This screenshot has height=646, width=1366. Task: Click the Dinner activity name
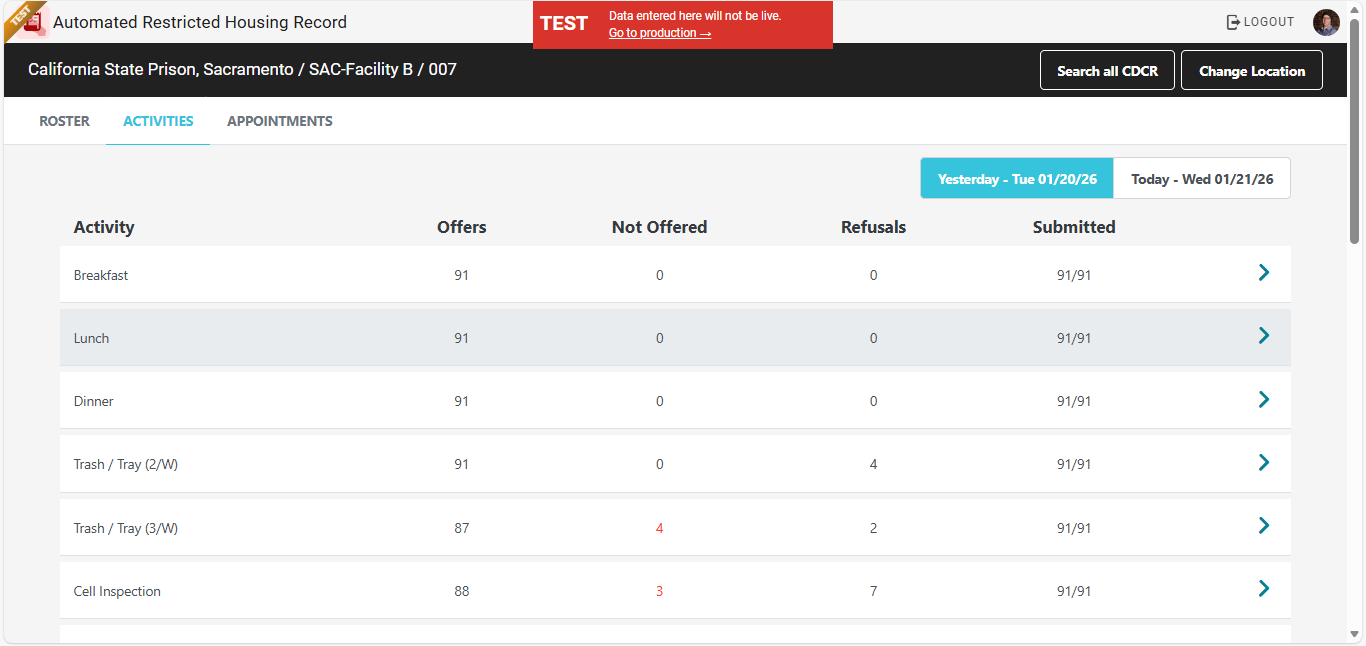[x=94, y=401]
